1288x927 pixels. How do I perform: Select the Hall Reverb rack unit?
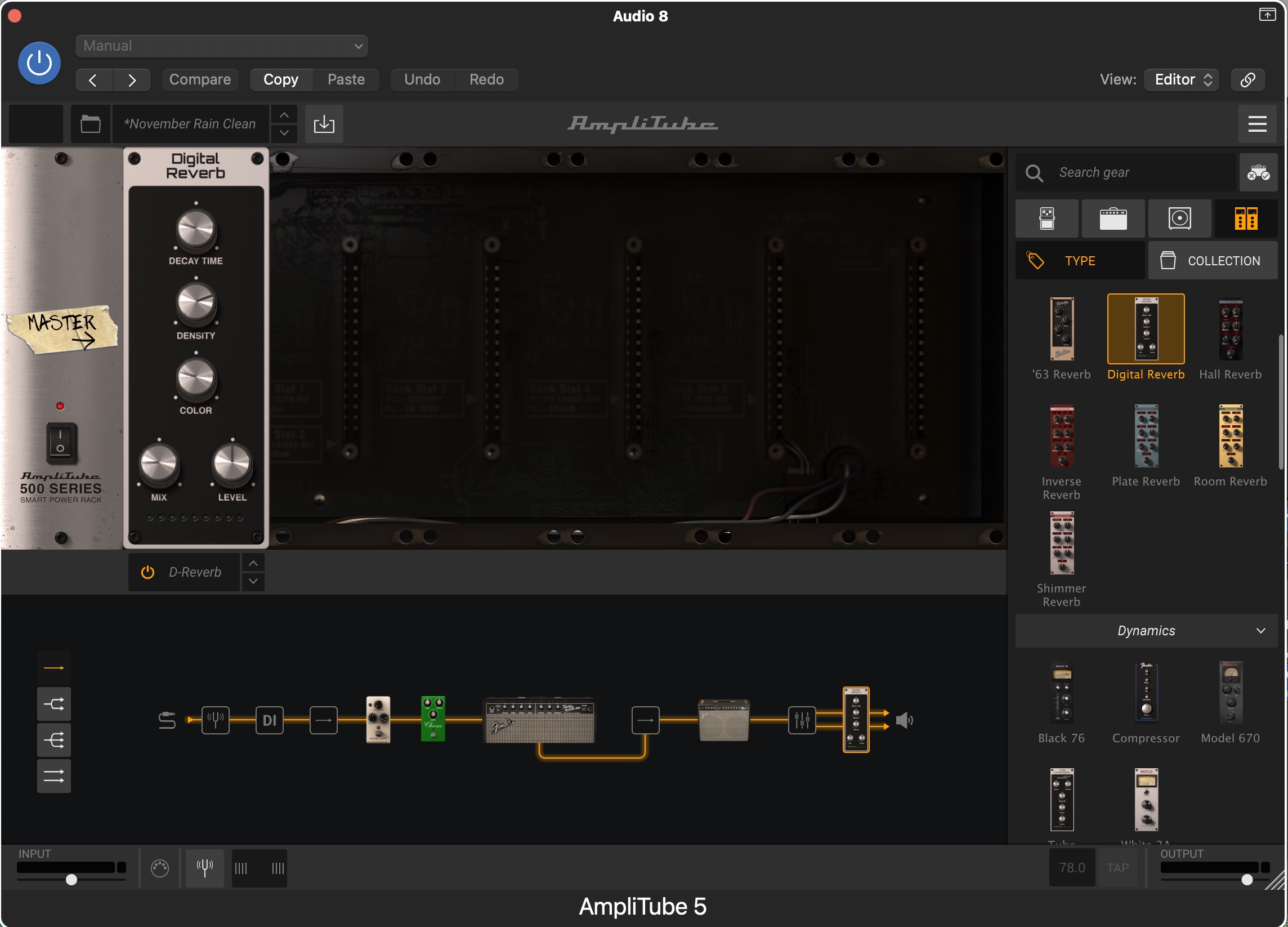tap(1230, 329)
